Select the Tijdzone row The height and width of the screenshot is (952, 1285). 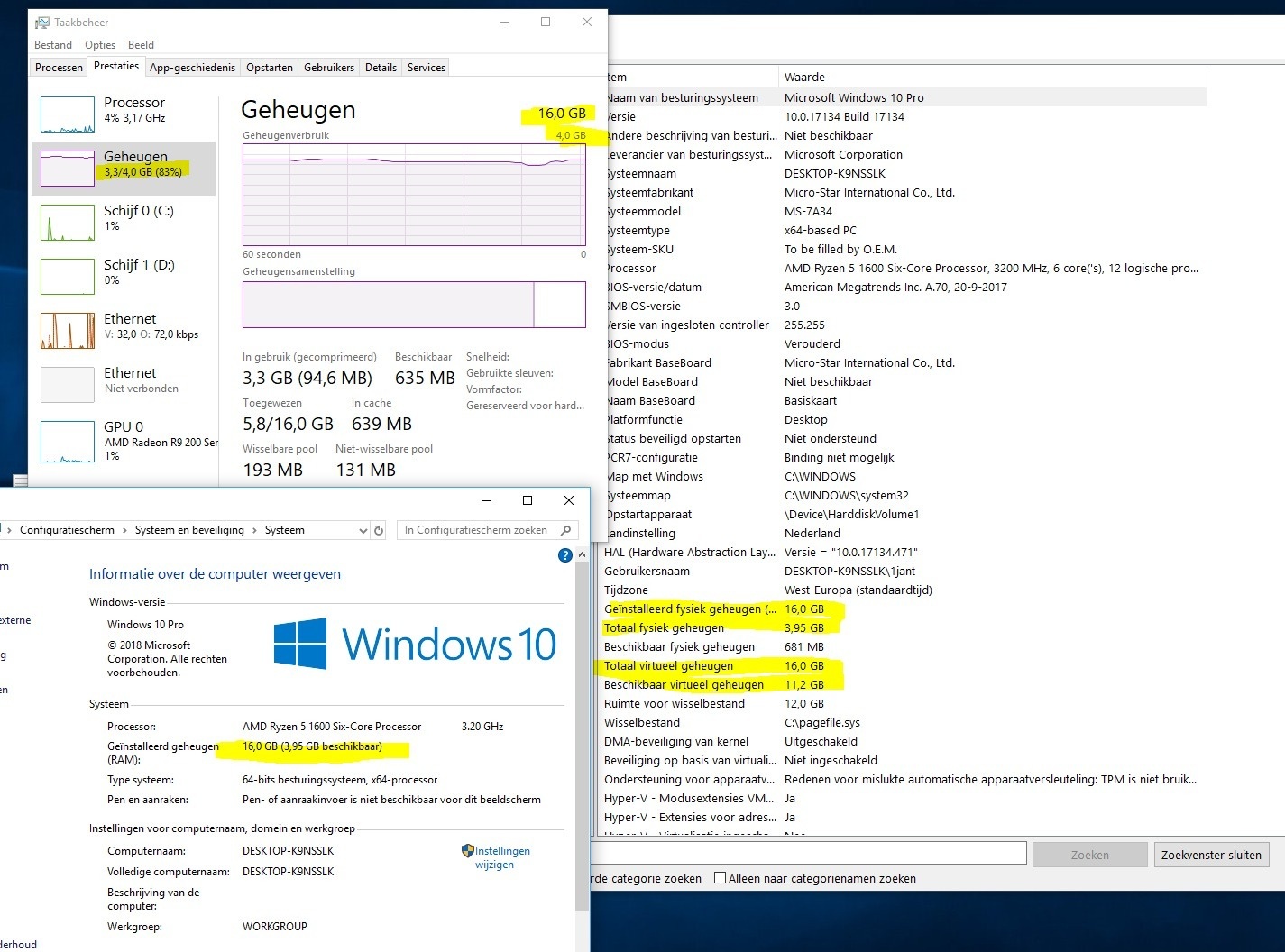click(904, 590)
